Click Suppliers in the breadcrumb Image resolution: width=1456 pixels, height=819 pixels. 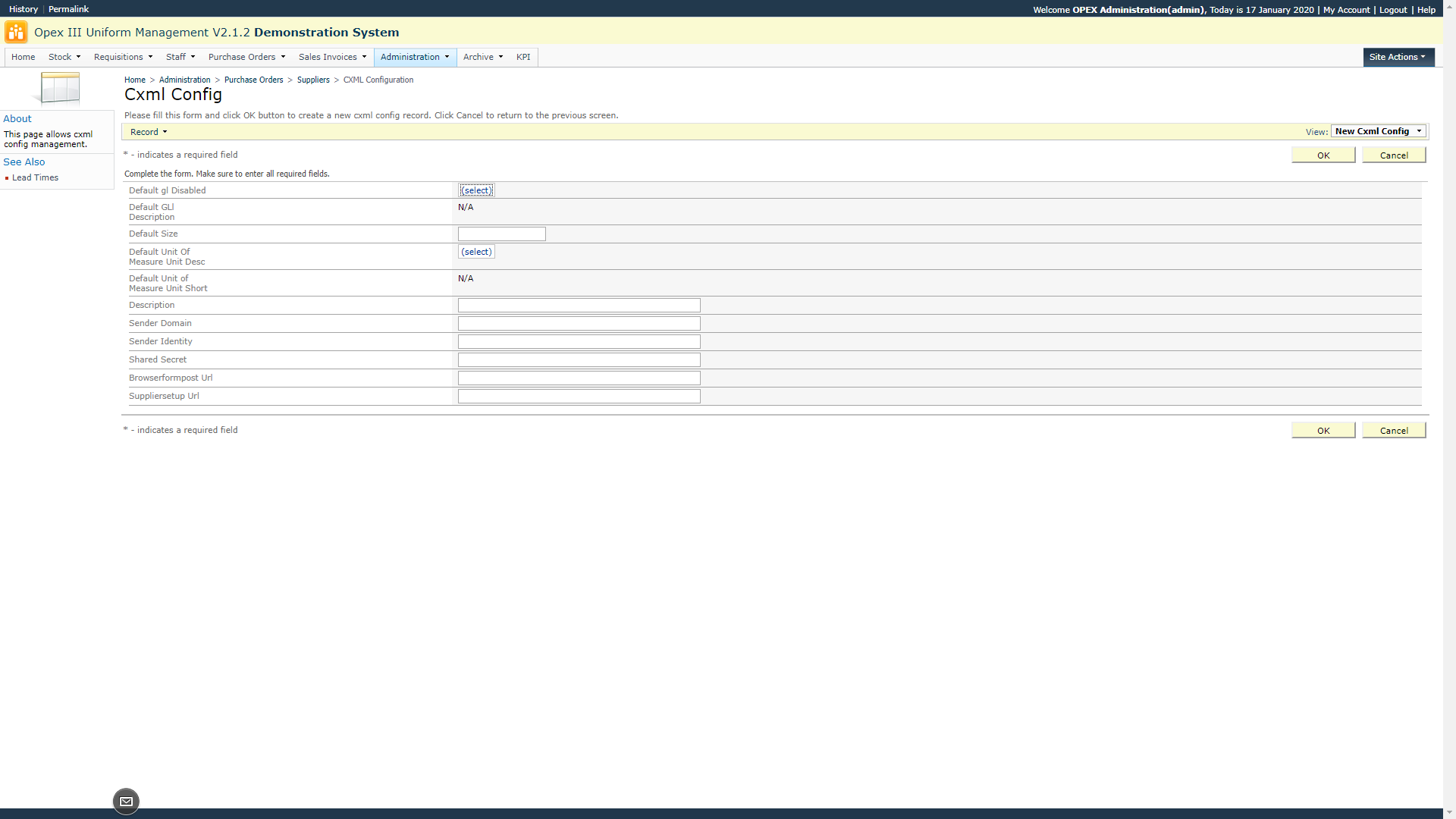313,80
